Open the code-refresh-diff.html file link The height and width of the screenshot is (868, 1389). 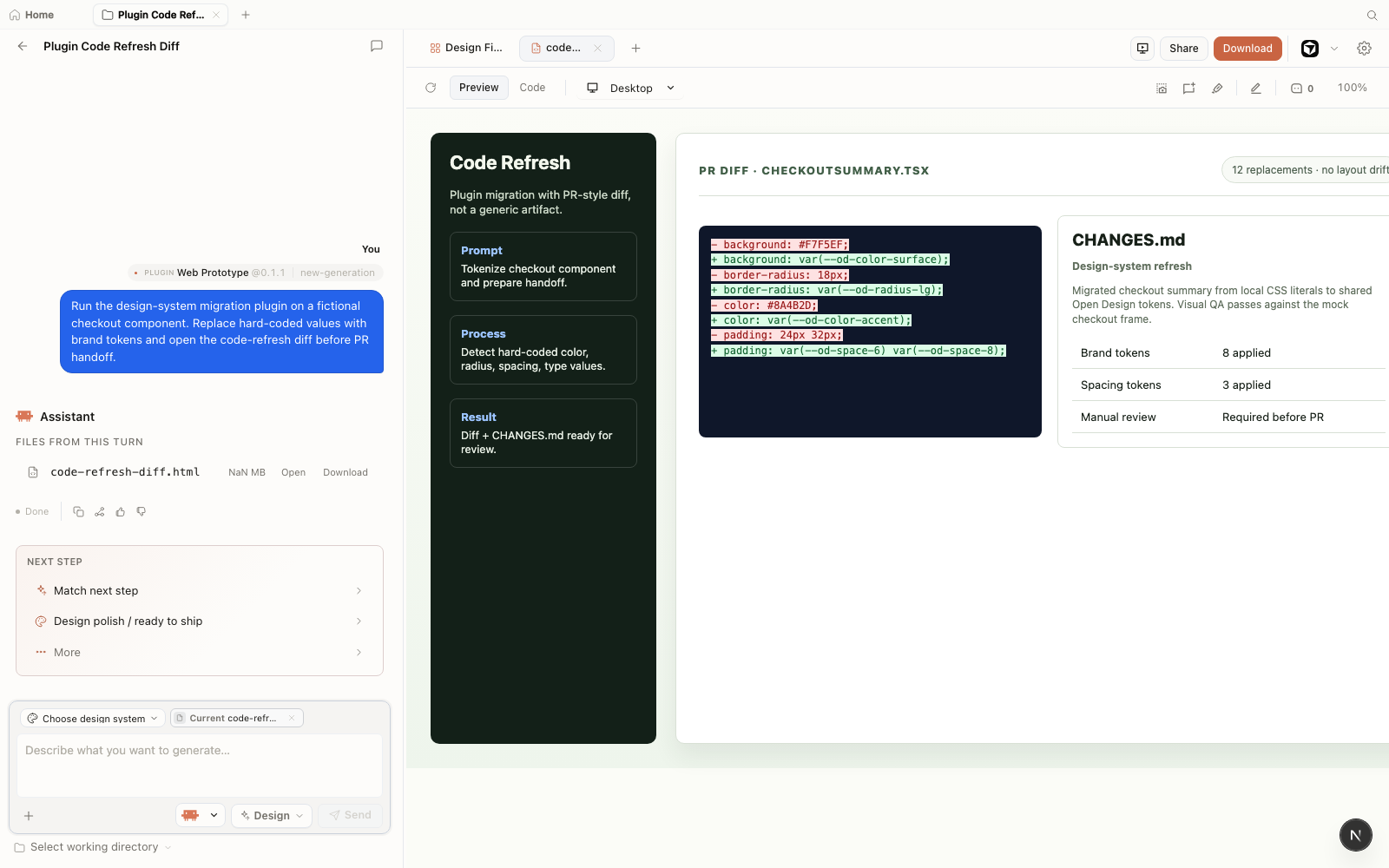[x=293, y=473]
